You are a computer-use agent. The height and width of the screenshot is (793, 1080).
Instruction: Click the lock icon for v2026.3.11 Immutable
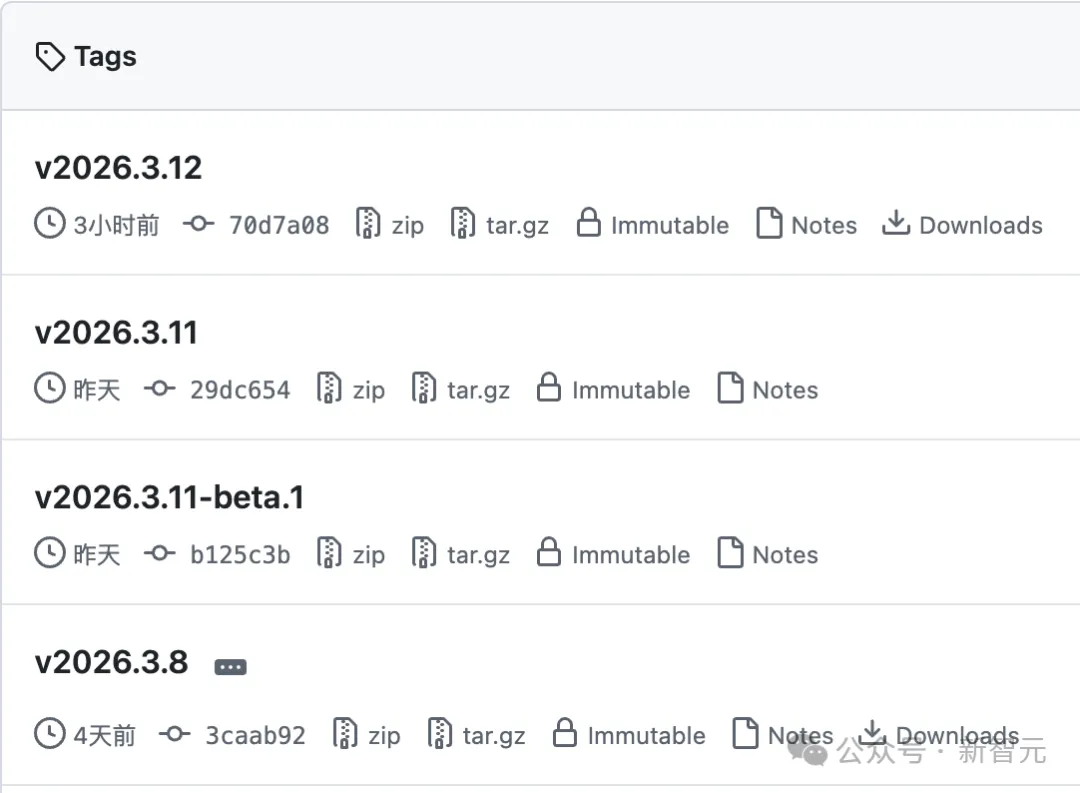tap(548, 389)
